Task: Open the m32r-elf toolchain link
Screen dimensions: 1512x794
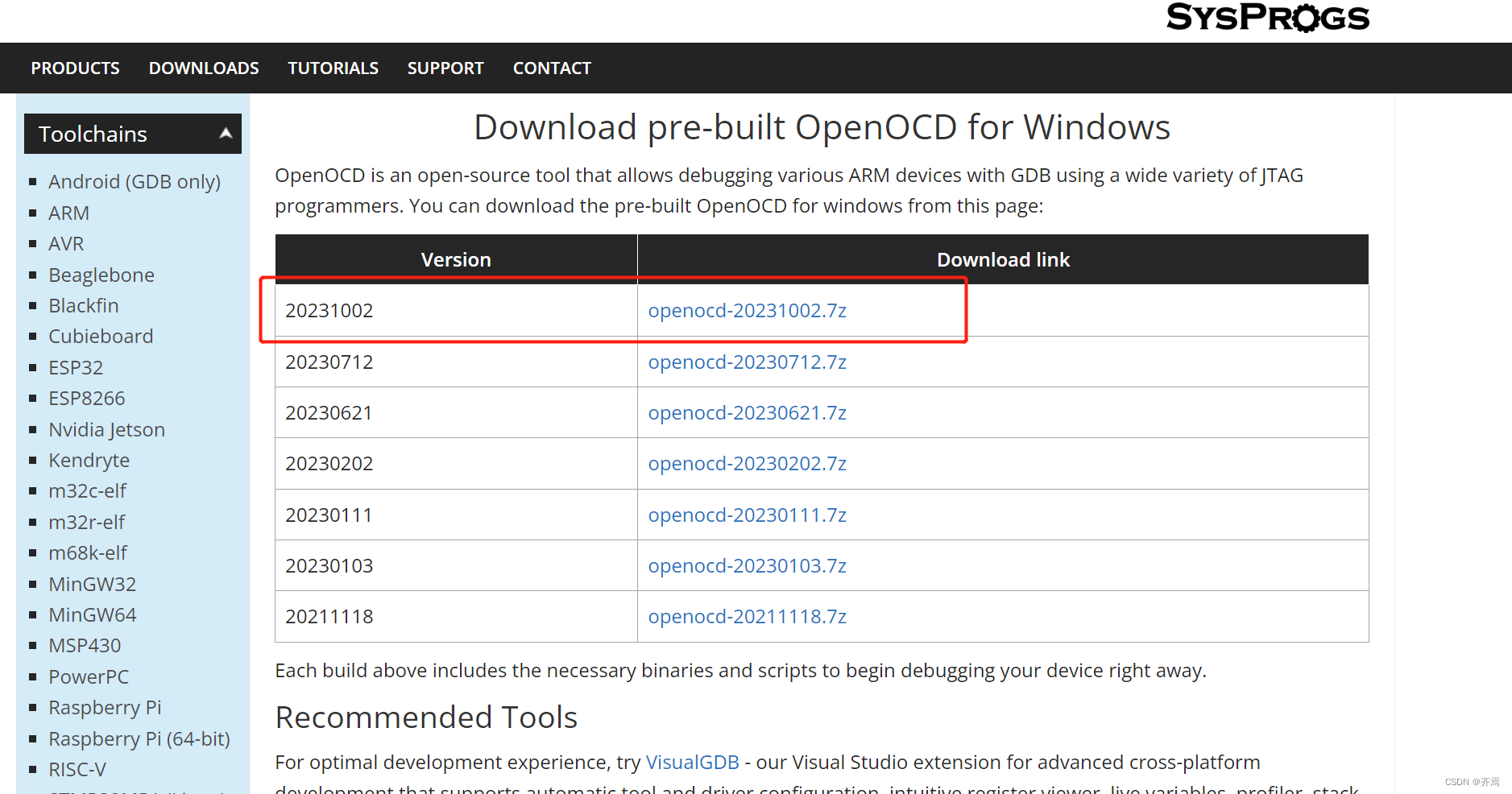Action: click(87, 523)
